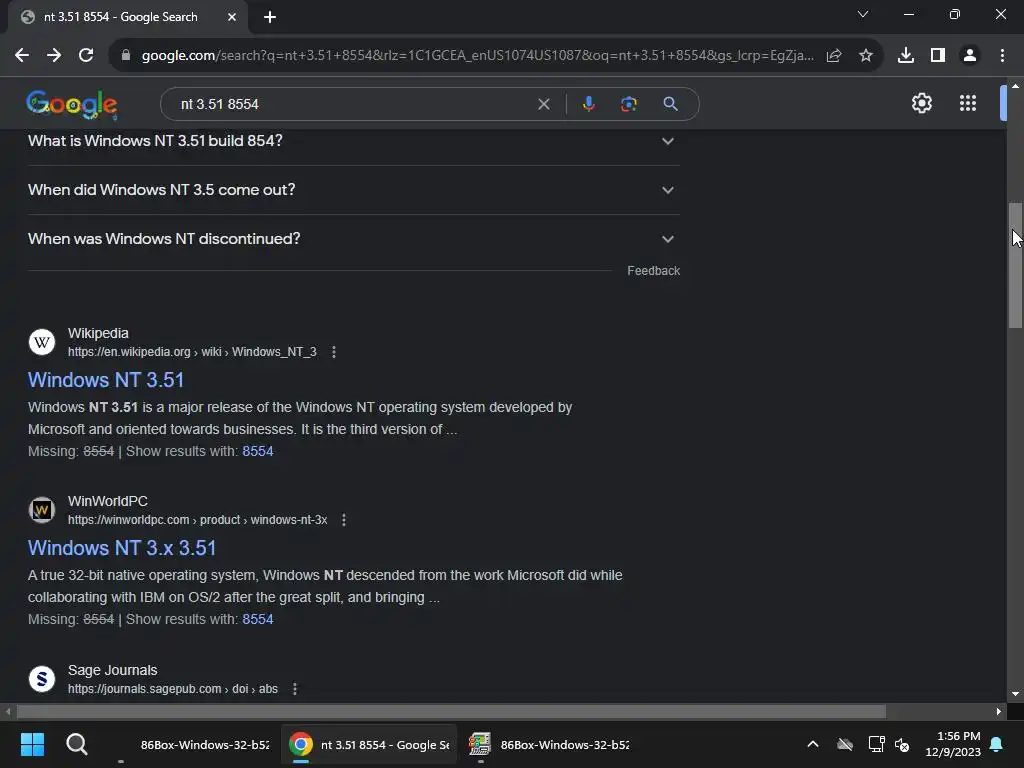The image size is (1024, 768).
Task: Show hidden system tray icons
Action: coord(813,744)
